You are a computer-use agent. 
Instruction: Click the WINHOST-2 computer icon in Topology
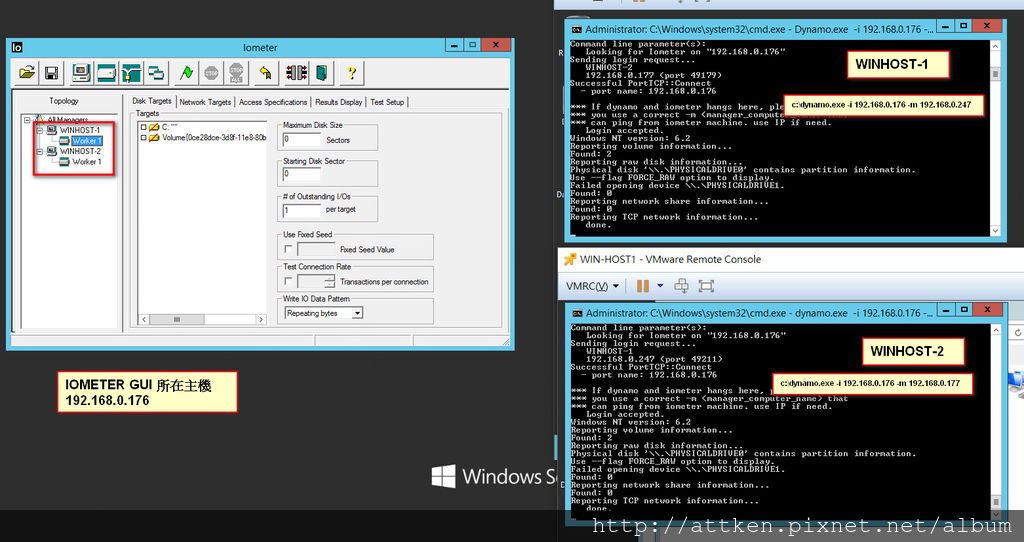pyautogui.click(x=52, y=151)
